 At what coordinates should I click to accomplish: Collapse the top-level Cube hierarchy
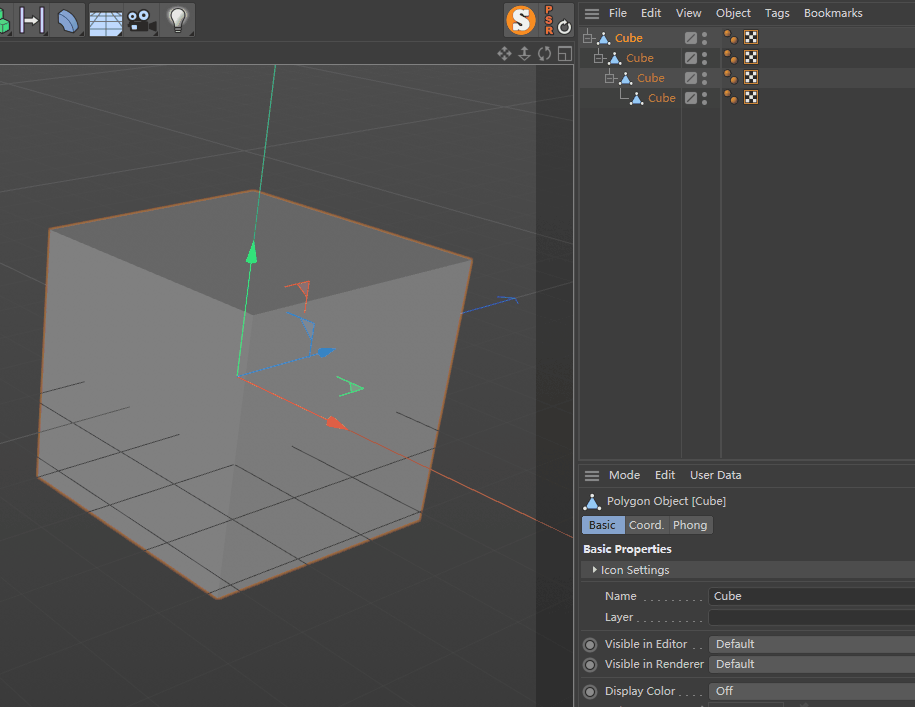click(x=587, y=38)
